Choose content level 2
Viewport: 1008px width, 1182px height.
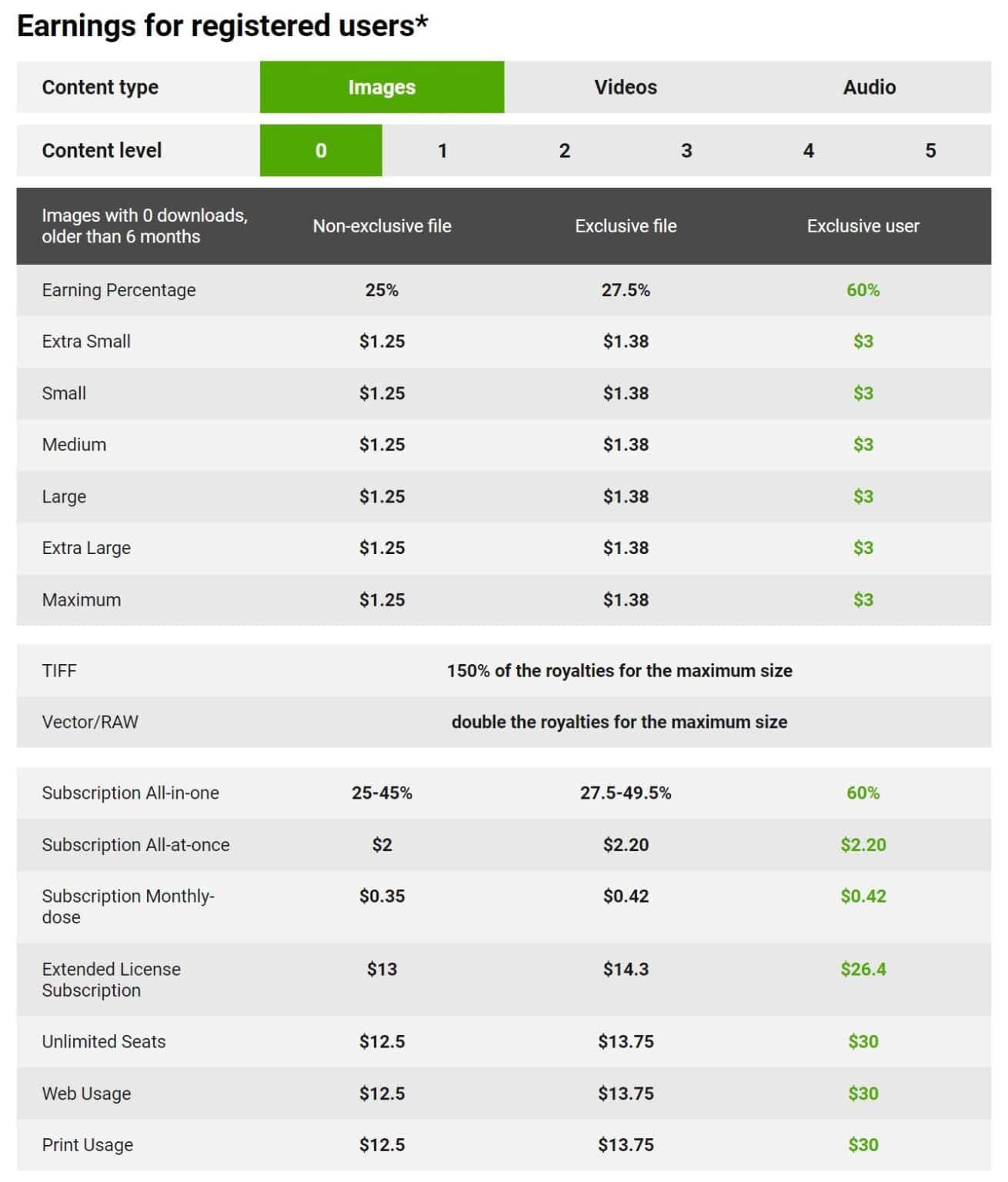coord(564,150)
